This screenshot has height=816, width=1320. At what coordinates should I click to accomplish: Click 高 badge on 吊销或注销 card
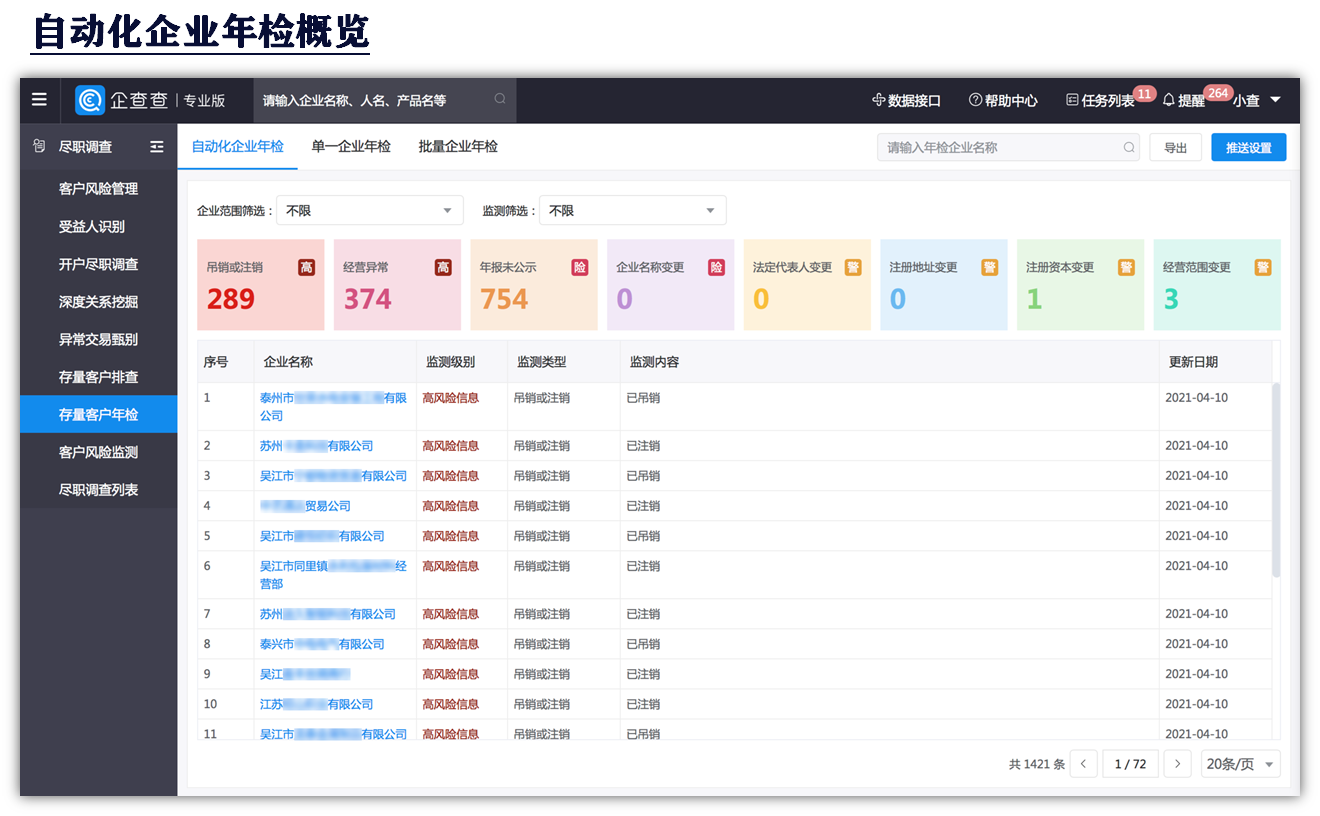pyautogui.click(x=307, y=267)
